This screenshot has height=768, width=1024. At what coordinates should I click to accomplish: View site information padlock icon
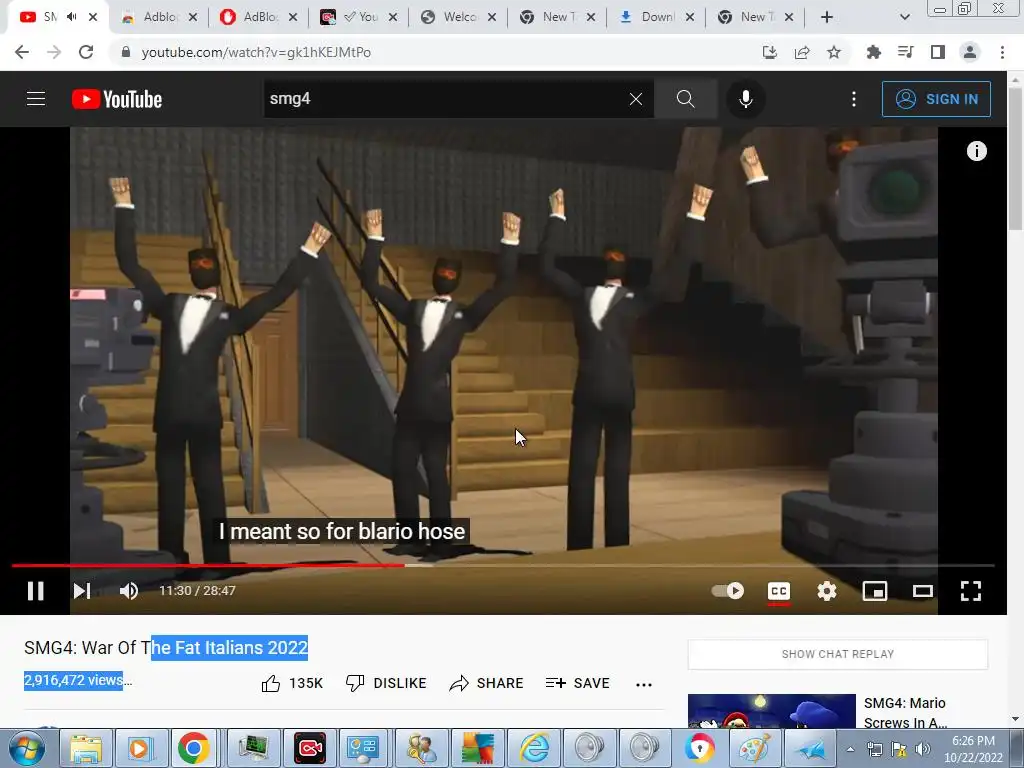(126, 52)
